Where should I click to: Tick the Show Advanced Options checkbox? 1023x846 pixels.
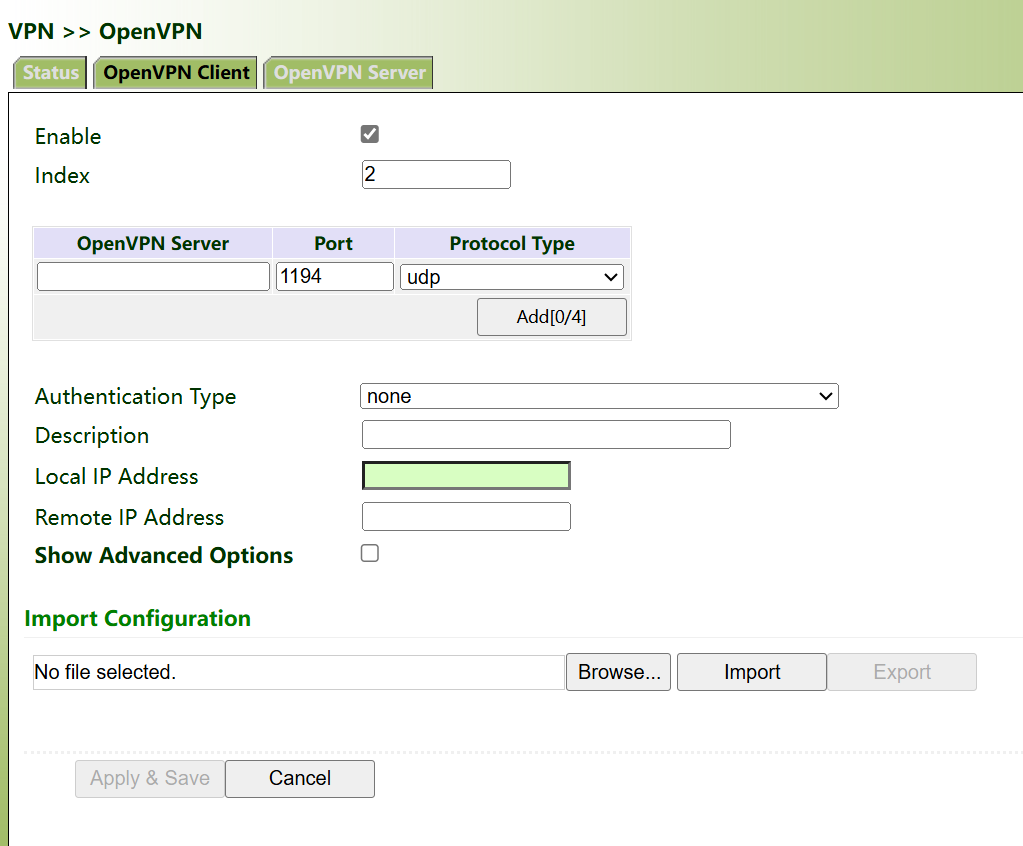tap(370, 553)
